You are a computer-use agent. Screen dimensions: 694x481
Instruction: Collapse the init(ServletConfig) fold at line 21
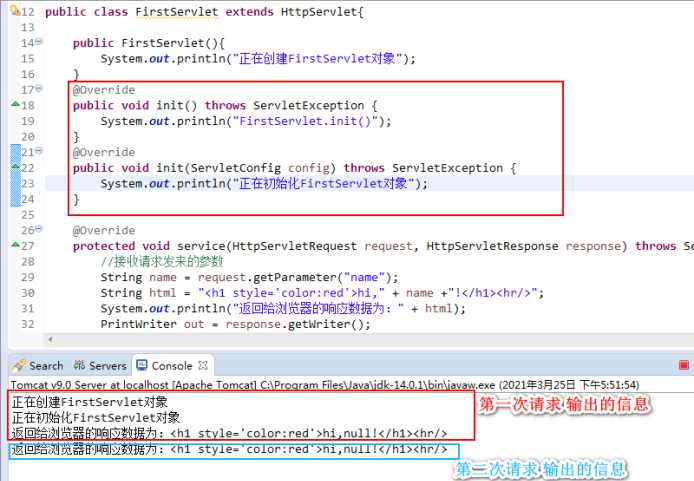[x=39, y=150]
